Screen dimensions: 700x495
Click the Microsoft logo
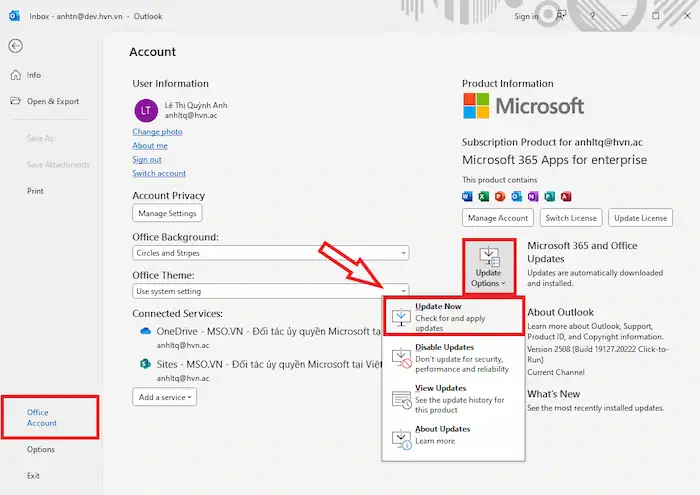click(523, 106)
